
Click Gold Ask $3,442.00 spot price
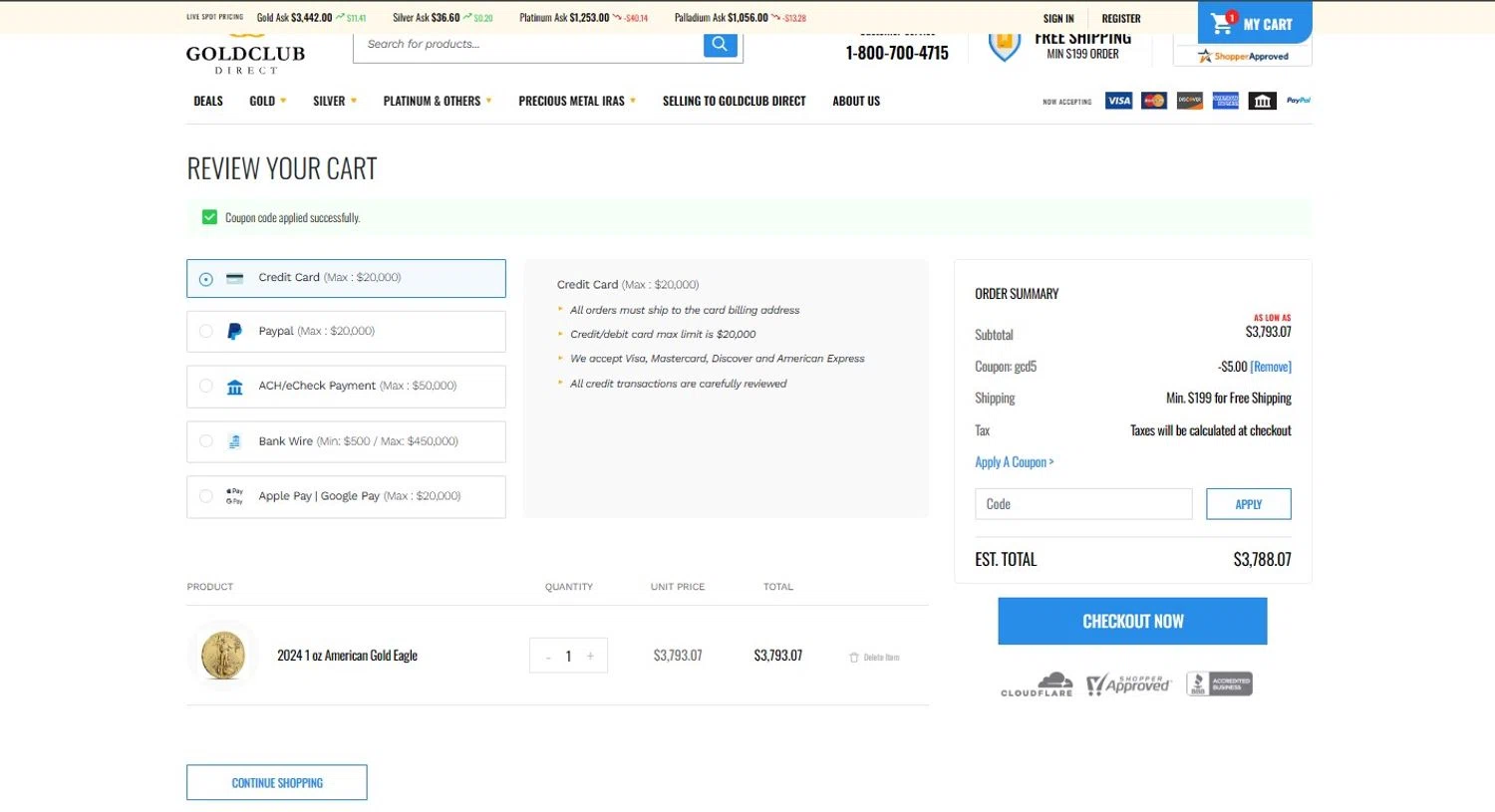[x=294, y=18]
